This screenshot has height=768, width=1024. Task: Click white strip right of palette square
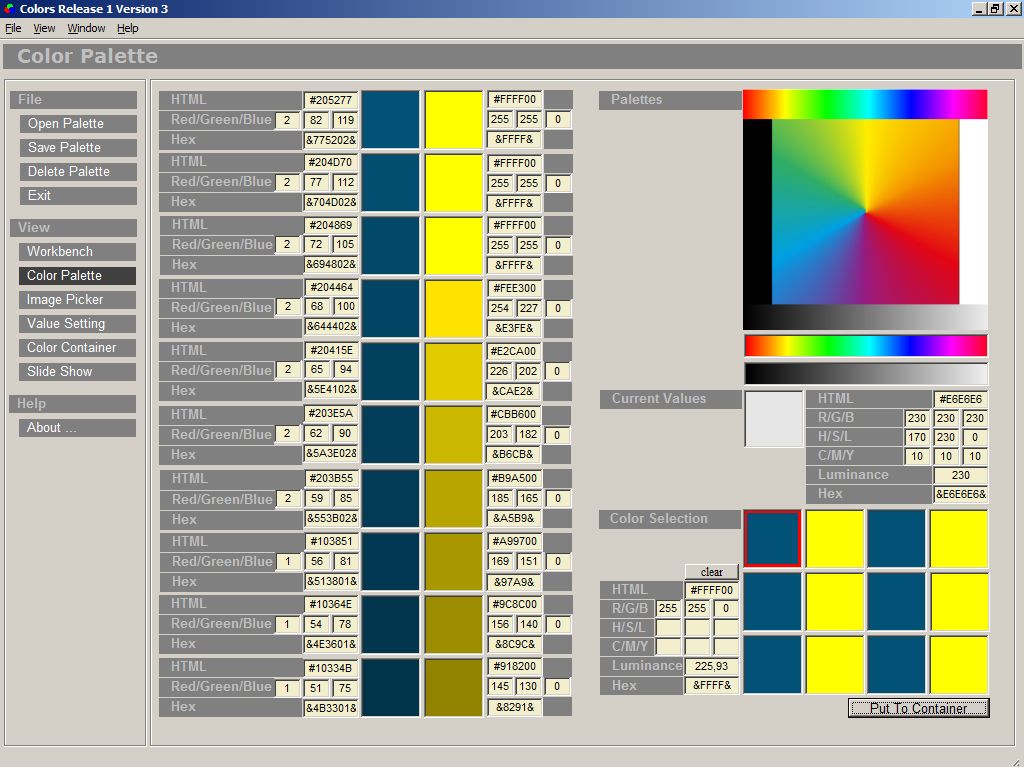pyautogui.click(x=973, y=212)
